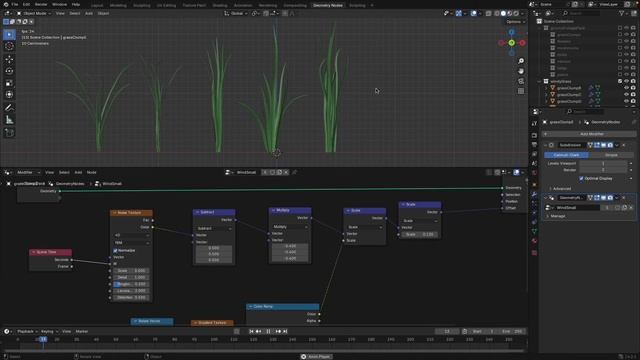This screenshot has height=360, width=640.
Task: Select the Annotate pencil tool
Action: (x=9, y=108)
